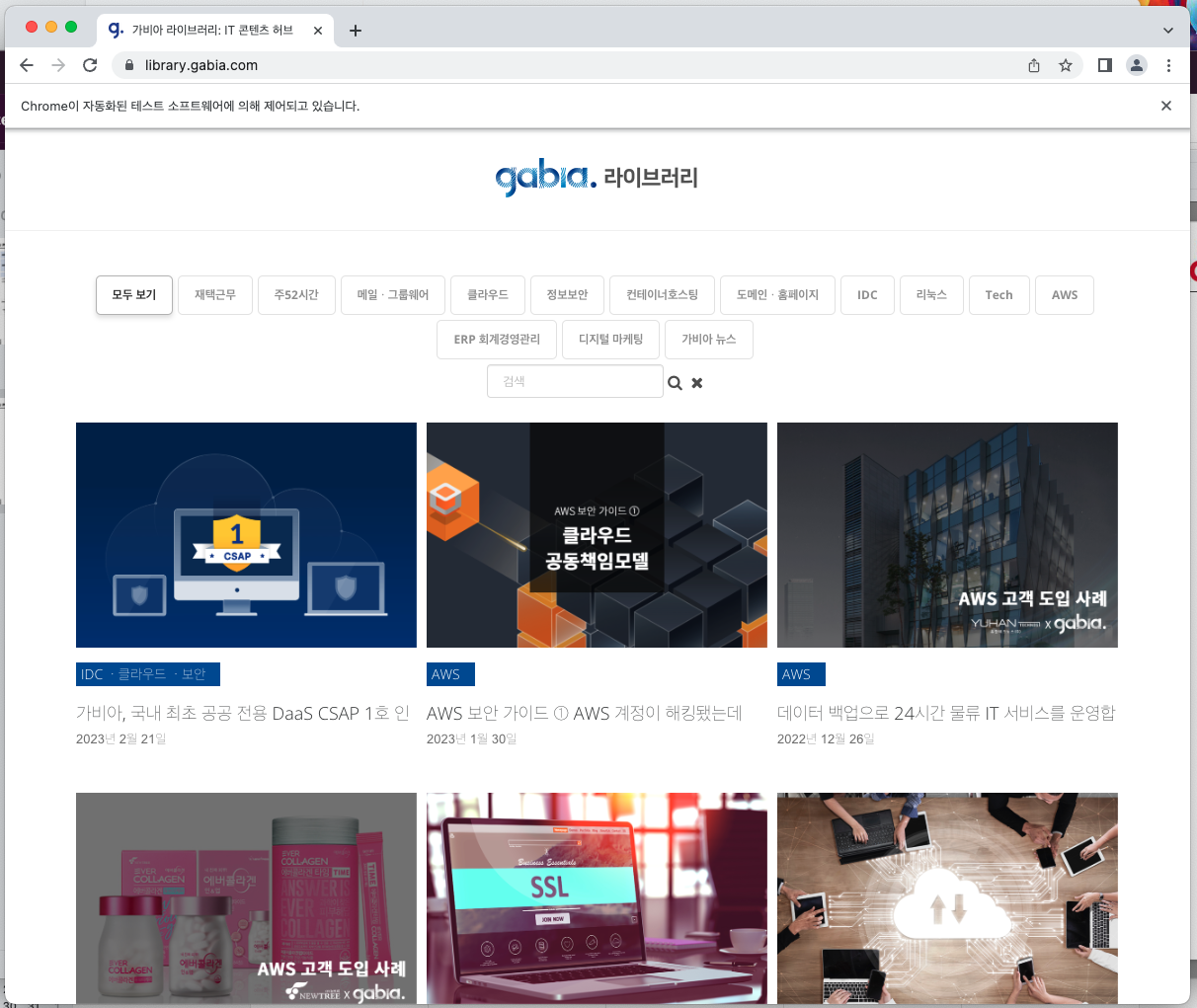Reload the page with refresh icon
Screen dimensions: 1197x1008
pyautogui.click(x=90, y=65)
